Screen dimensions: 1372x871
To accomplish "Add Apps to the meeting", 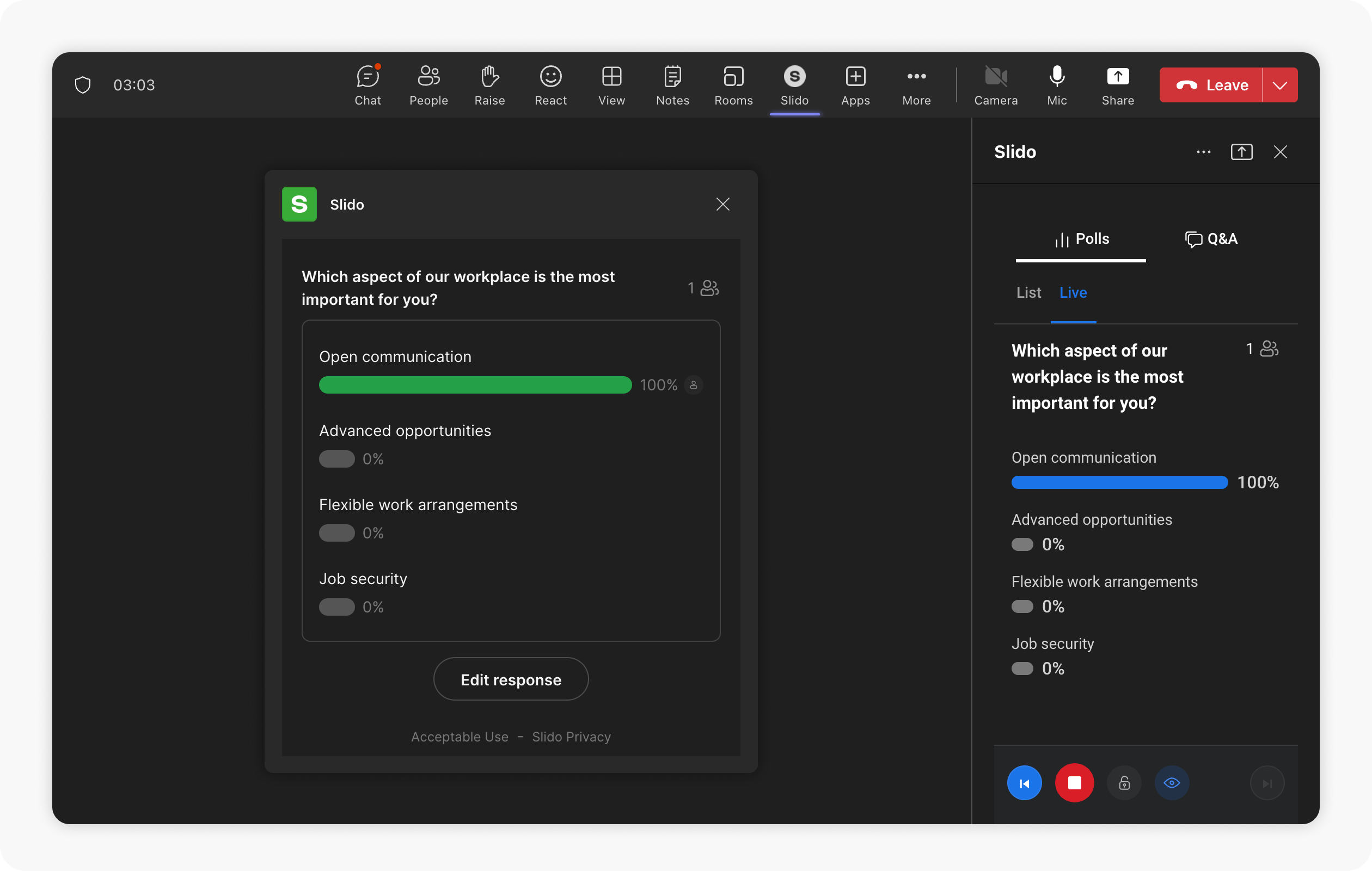I will pyautogui.click(x=855, y=85).
